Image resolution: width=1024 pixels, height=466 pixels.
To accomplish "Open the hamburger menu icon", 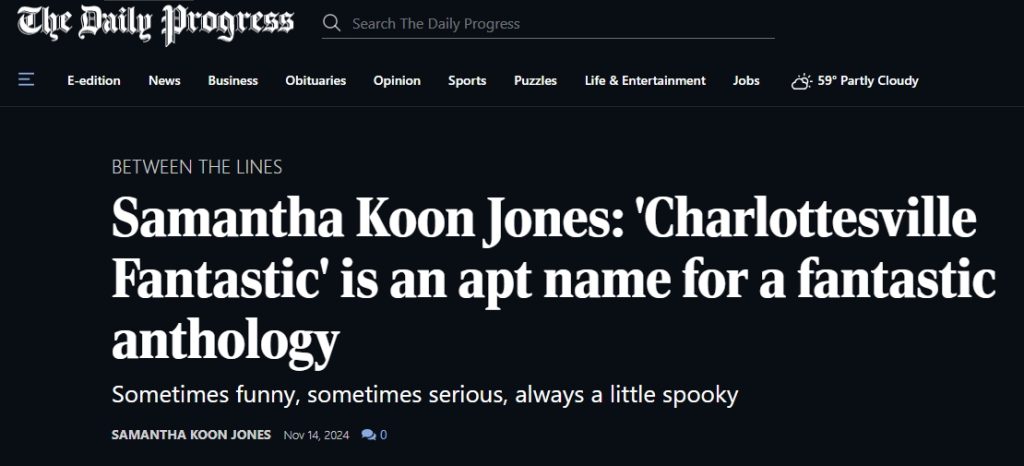I will 26,80.
